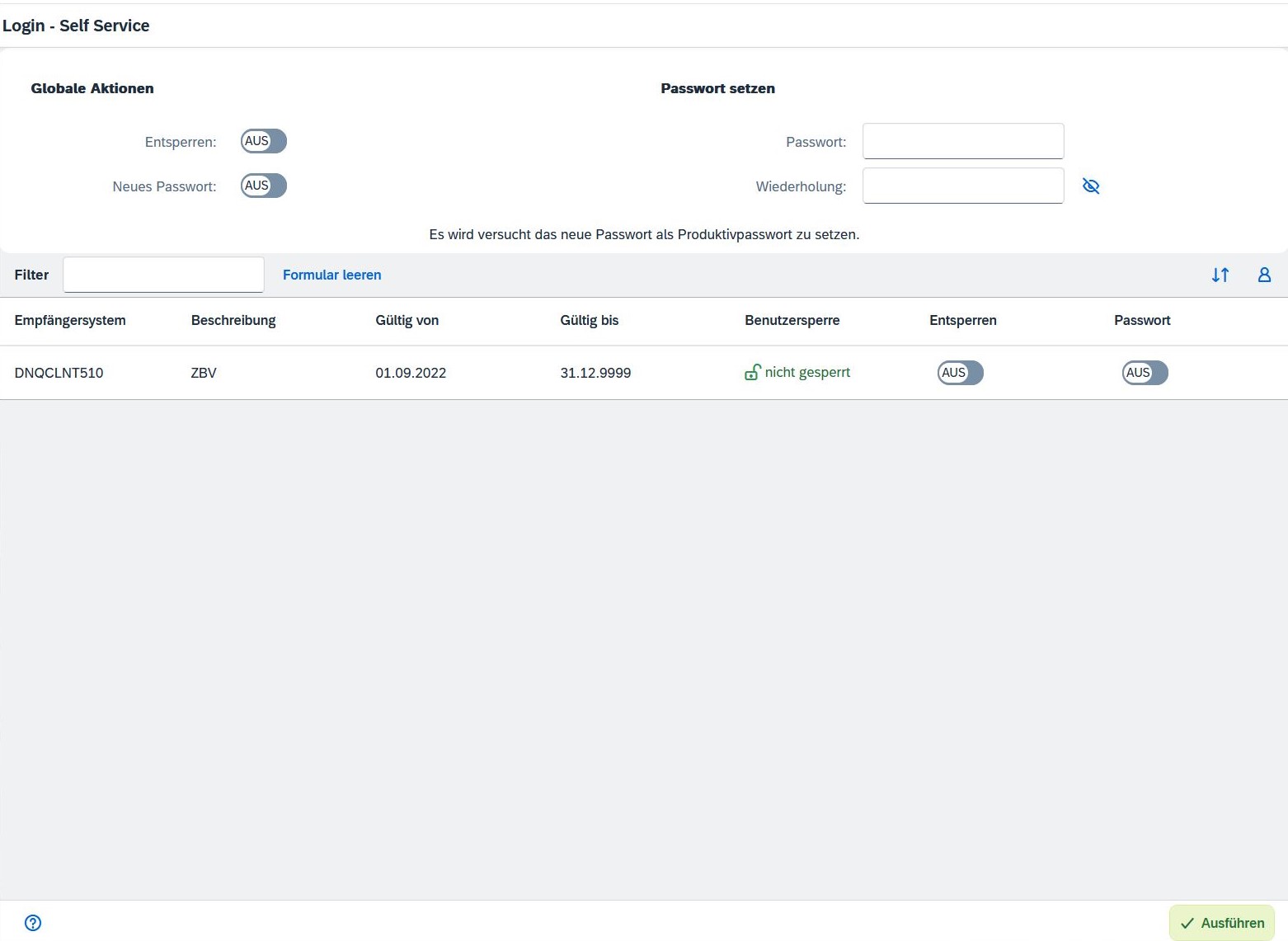Click the Empfängersystem column header

tap(70, 321)
